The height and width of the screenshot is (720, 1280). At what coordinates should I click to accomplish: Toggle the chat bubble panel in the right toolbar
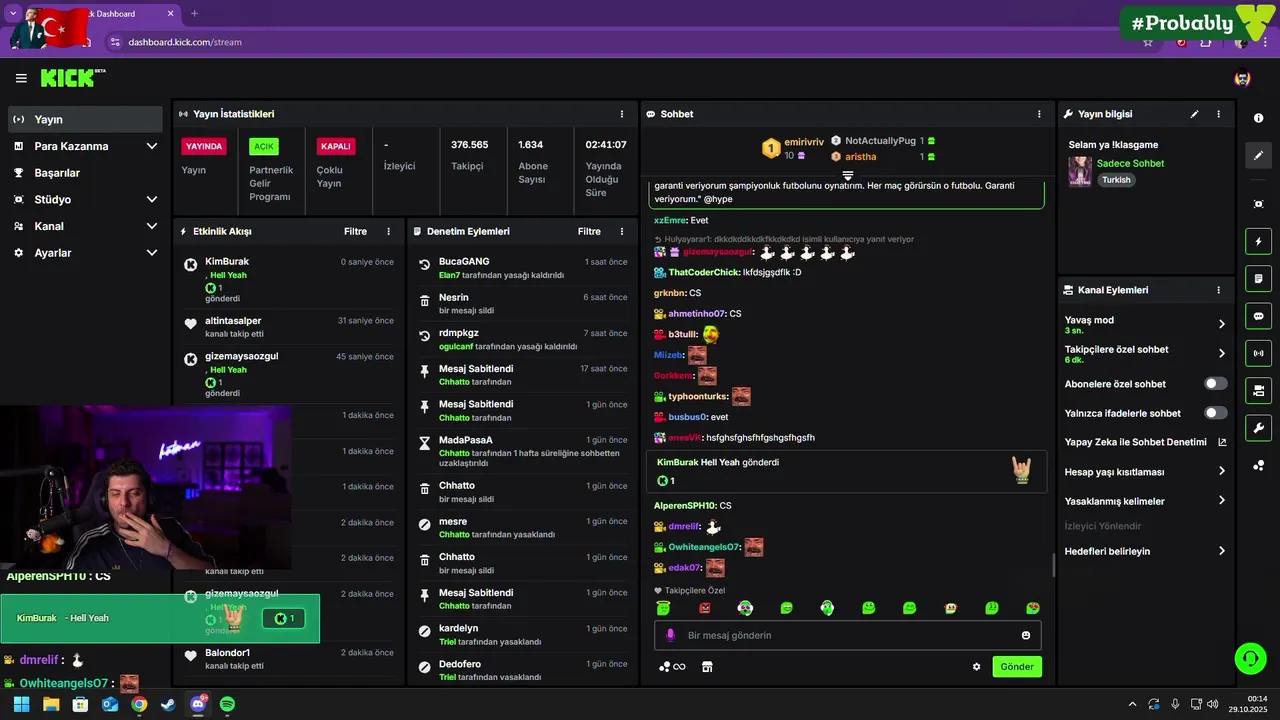(x=1258, y=316)
